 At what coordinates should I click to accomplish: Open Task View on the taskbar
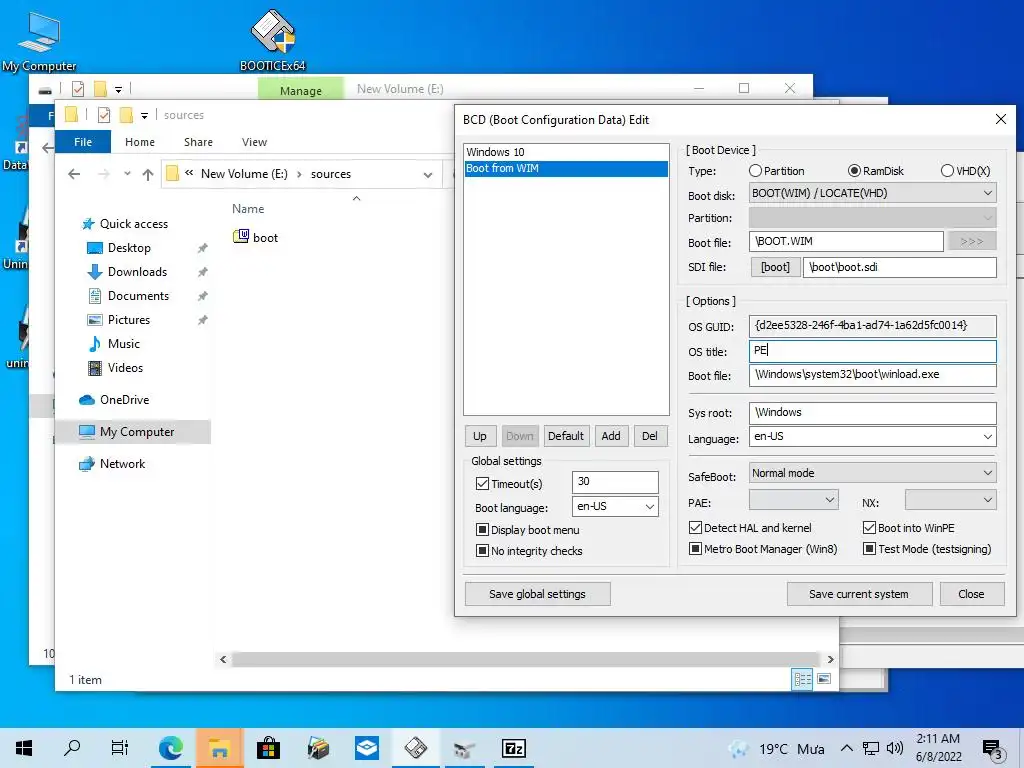click(120, 748)
